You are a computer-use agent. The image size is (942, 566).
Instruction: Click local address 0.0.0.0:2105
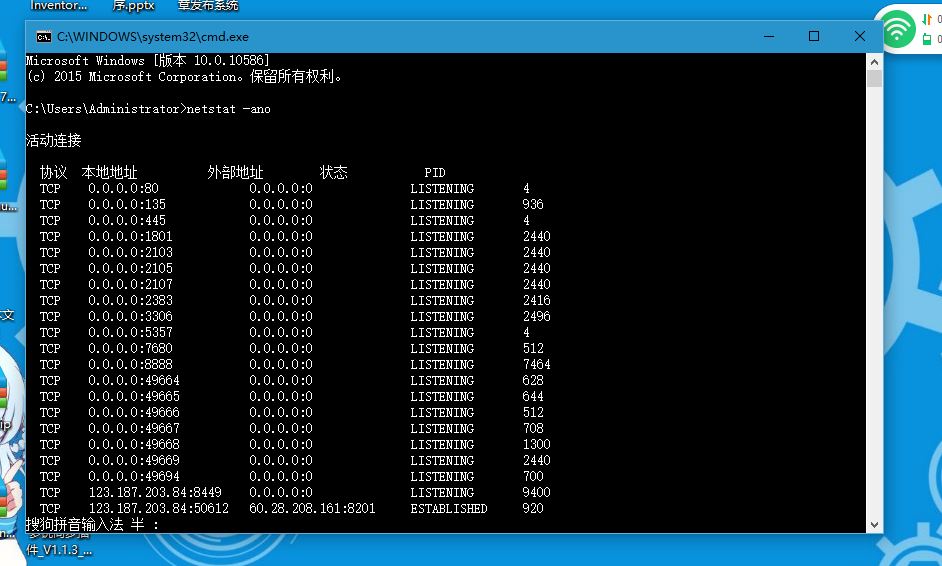pyautogui.click(x=130, y=269)
